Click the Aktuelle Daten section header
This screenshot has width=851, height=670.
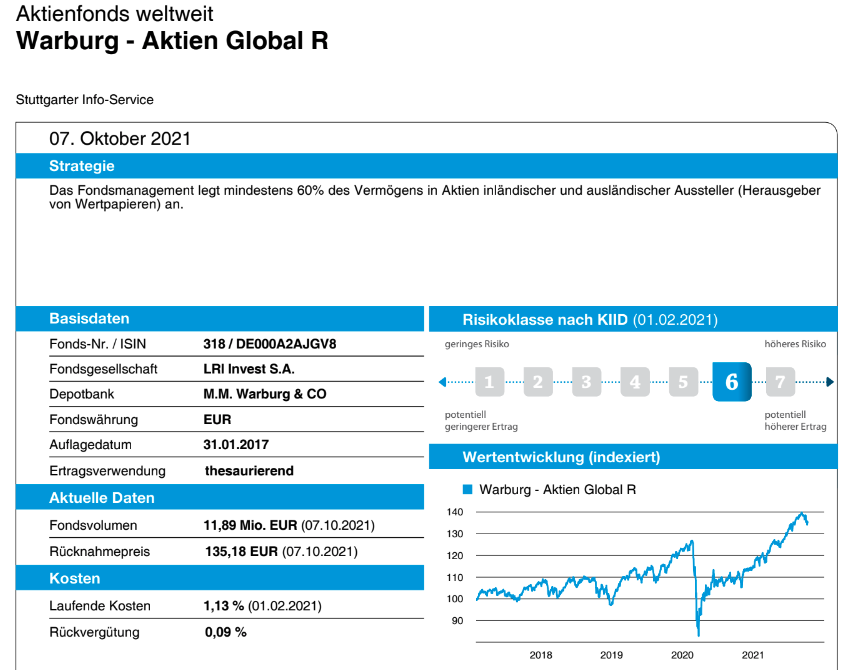(x=220, y=497)
